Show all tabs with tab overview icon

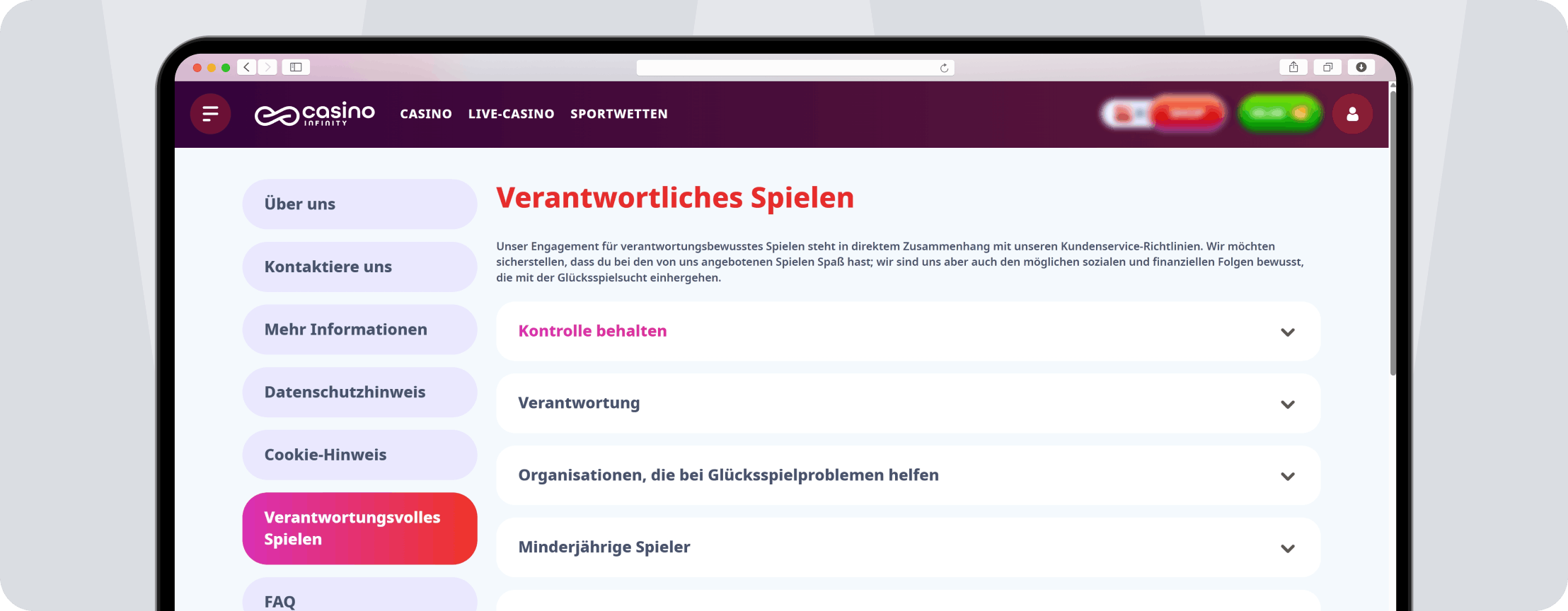[1327, 67]
